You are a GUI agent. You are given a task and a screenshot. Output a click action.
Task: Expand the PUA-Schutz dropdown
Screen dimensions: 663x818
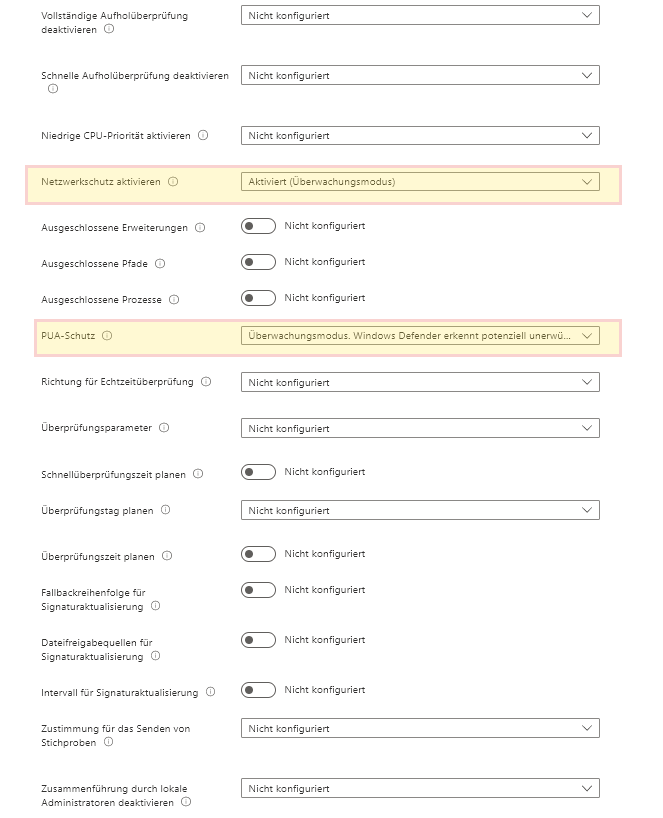[420, 336]
